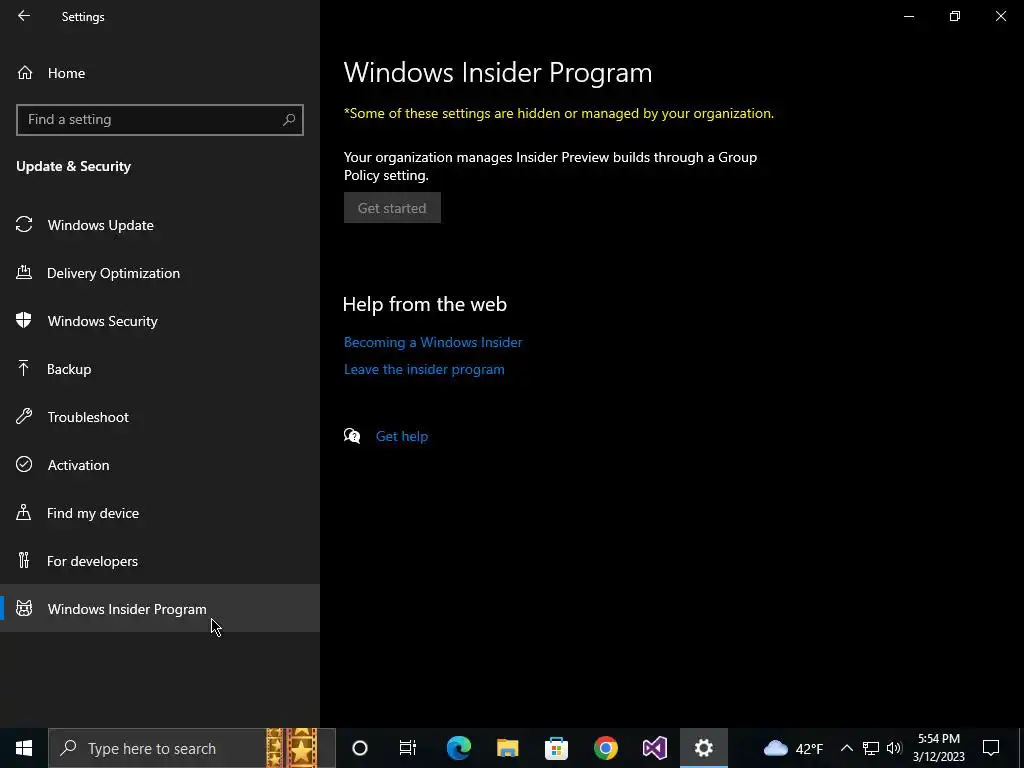Launch Google Chrome from the taskbar

pyautogui.click(x=605, y=748)
